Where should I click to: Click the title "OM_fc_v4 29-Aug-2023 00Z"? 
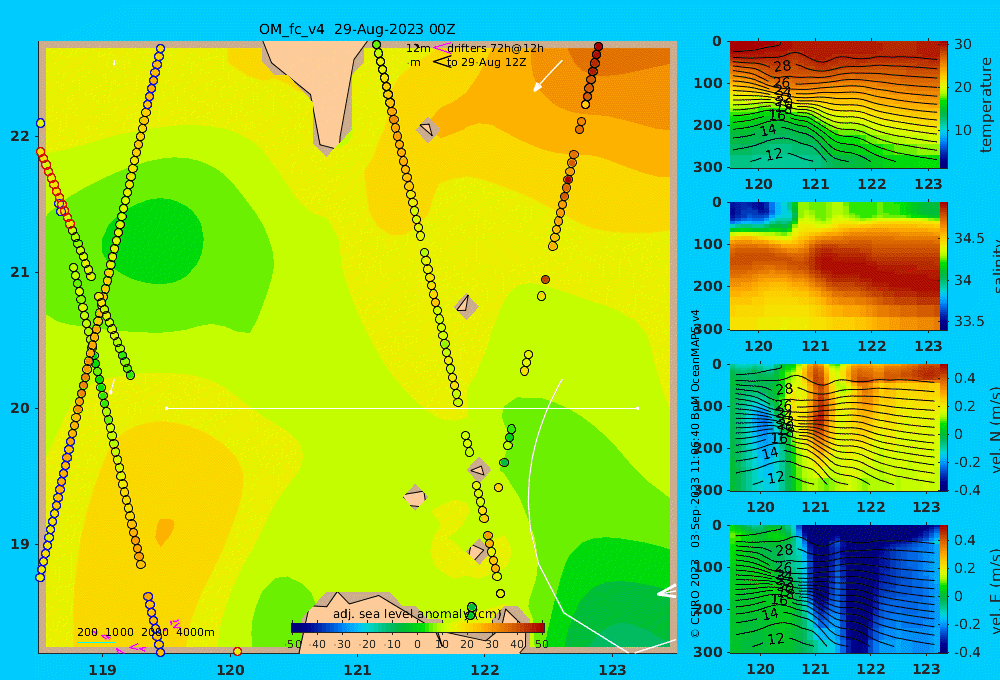(x=357, y=29)
